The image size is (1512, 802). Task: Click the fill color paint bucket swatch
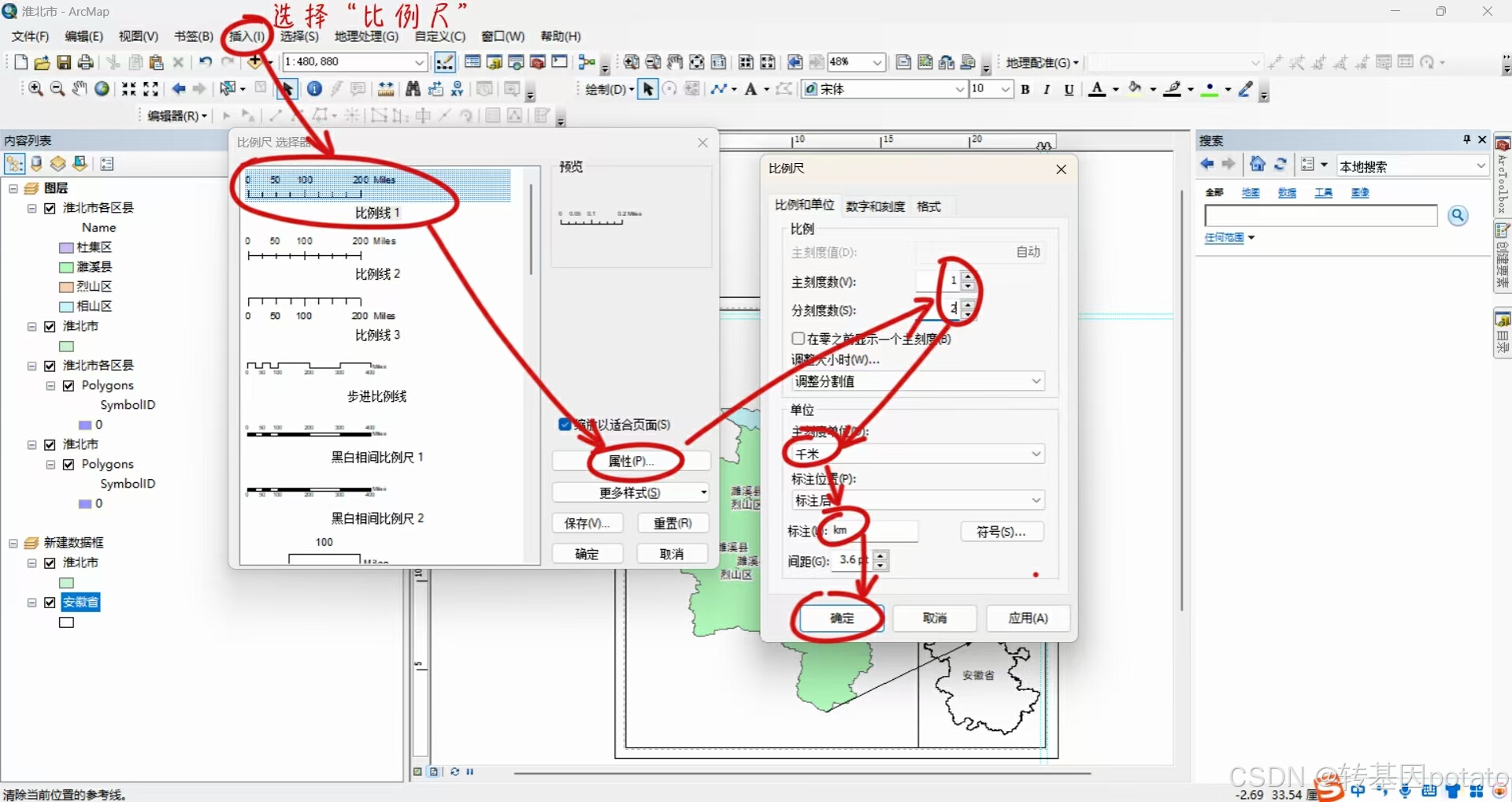point(1135,89)
